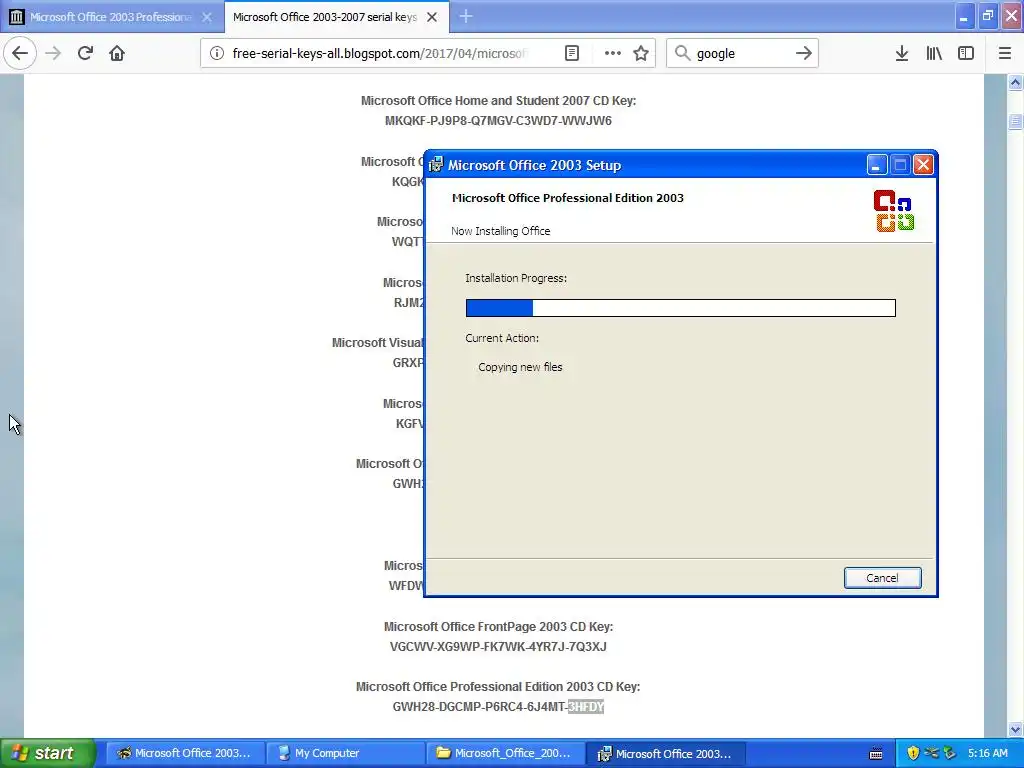Open the downloads panel
This screenshot has width=1024, height=768.
902,53
